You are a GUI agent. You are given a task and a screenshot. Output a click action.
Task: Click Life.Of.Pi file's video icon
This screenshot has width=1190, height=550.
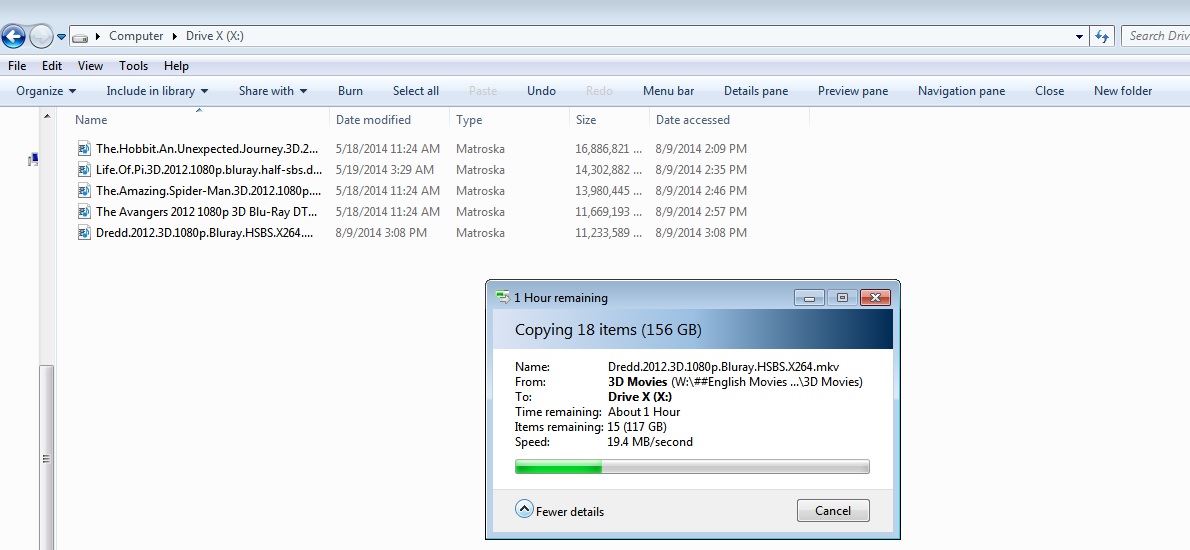coord(84,170)
